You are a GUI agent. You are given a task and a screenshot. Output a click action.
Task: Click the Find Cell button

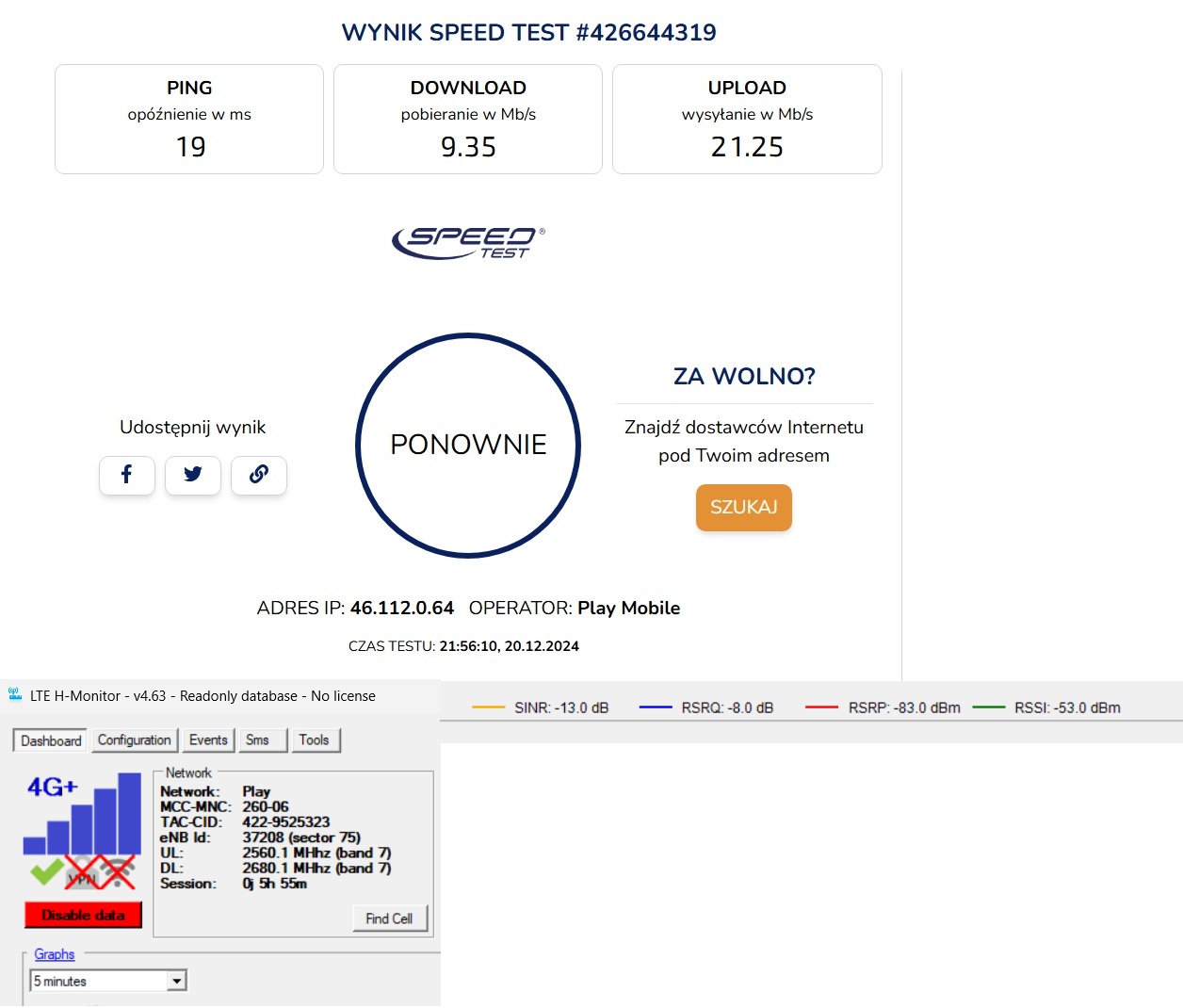(x=390, y=919)
